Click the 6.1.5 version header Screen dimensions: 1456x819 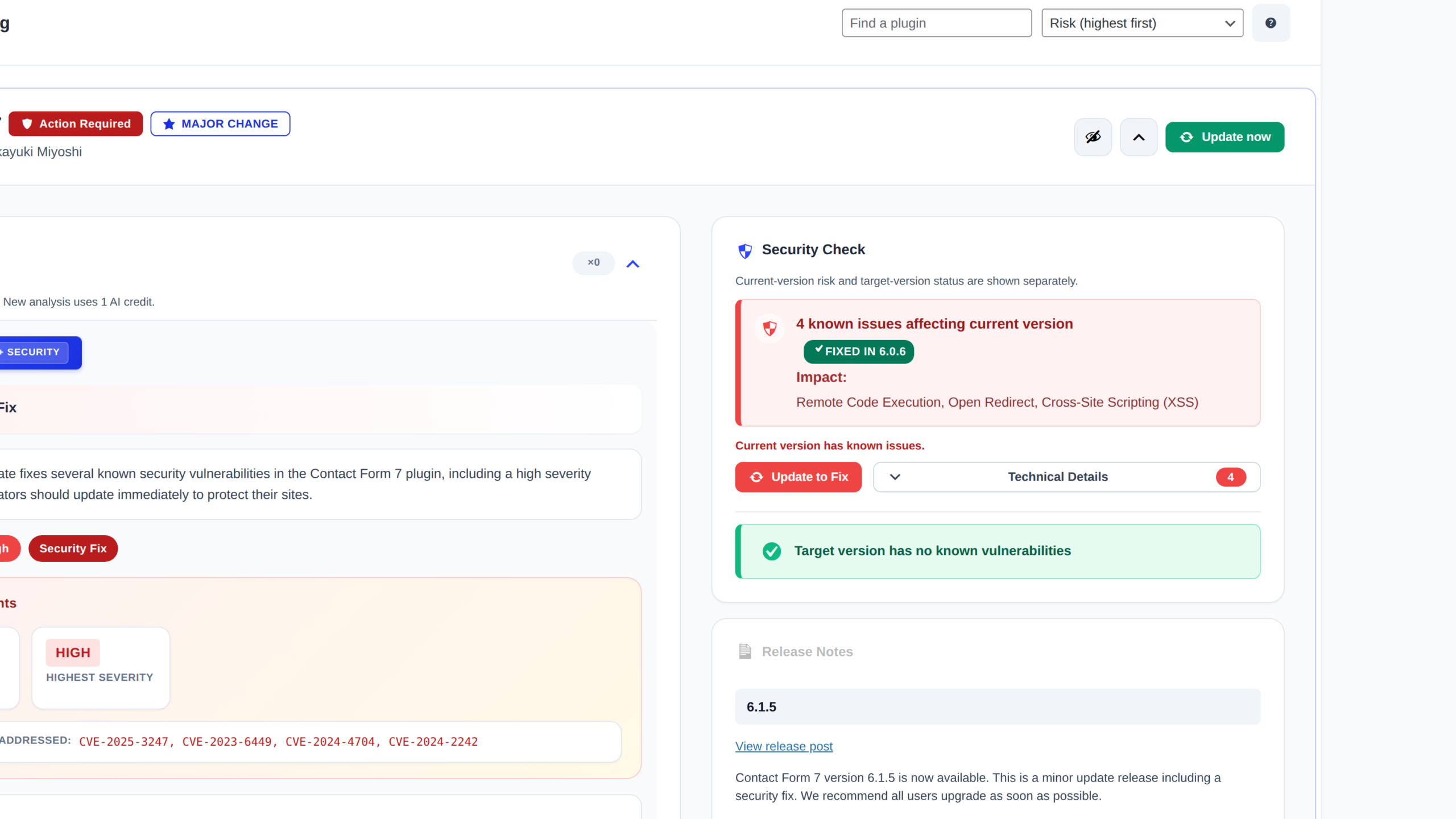point(998,706)
